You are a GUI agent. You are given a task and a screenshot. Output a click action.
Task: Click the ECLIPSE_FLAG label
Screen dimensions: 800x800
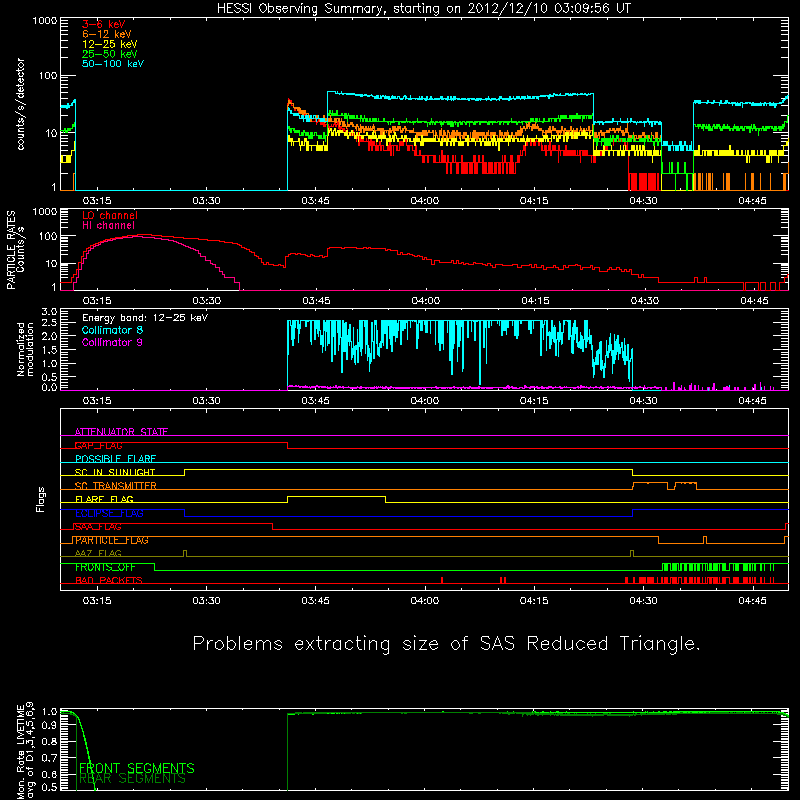point(109,513)
